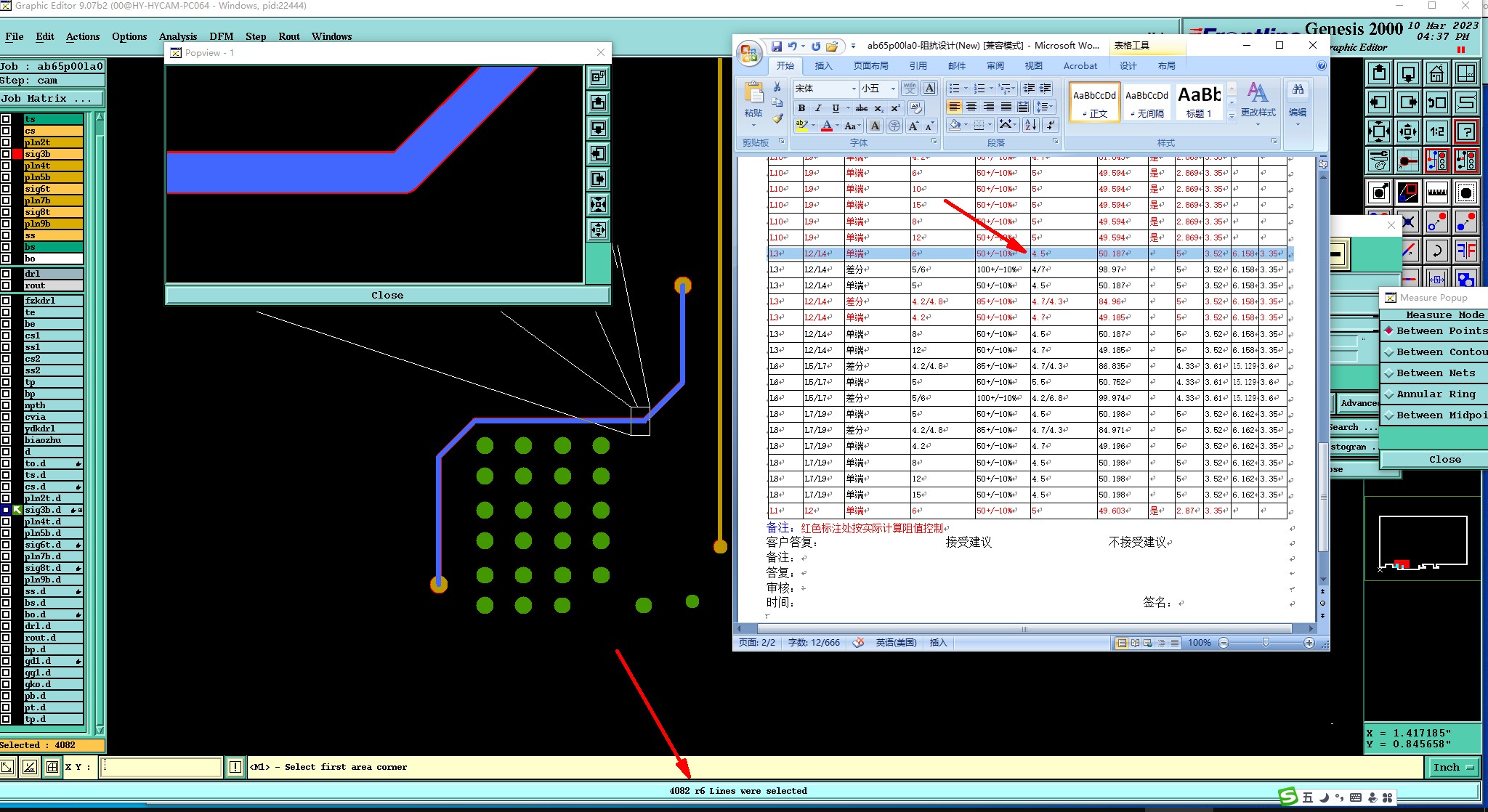Click Close button in Popview window
The image size is (1488, 812).
tap(387, 295)
